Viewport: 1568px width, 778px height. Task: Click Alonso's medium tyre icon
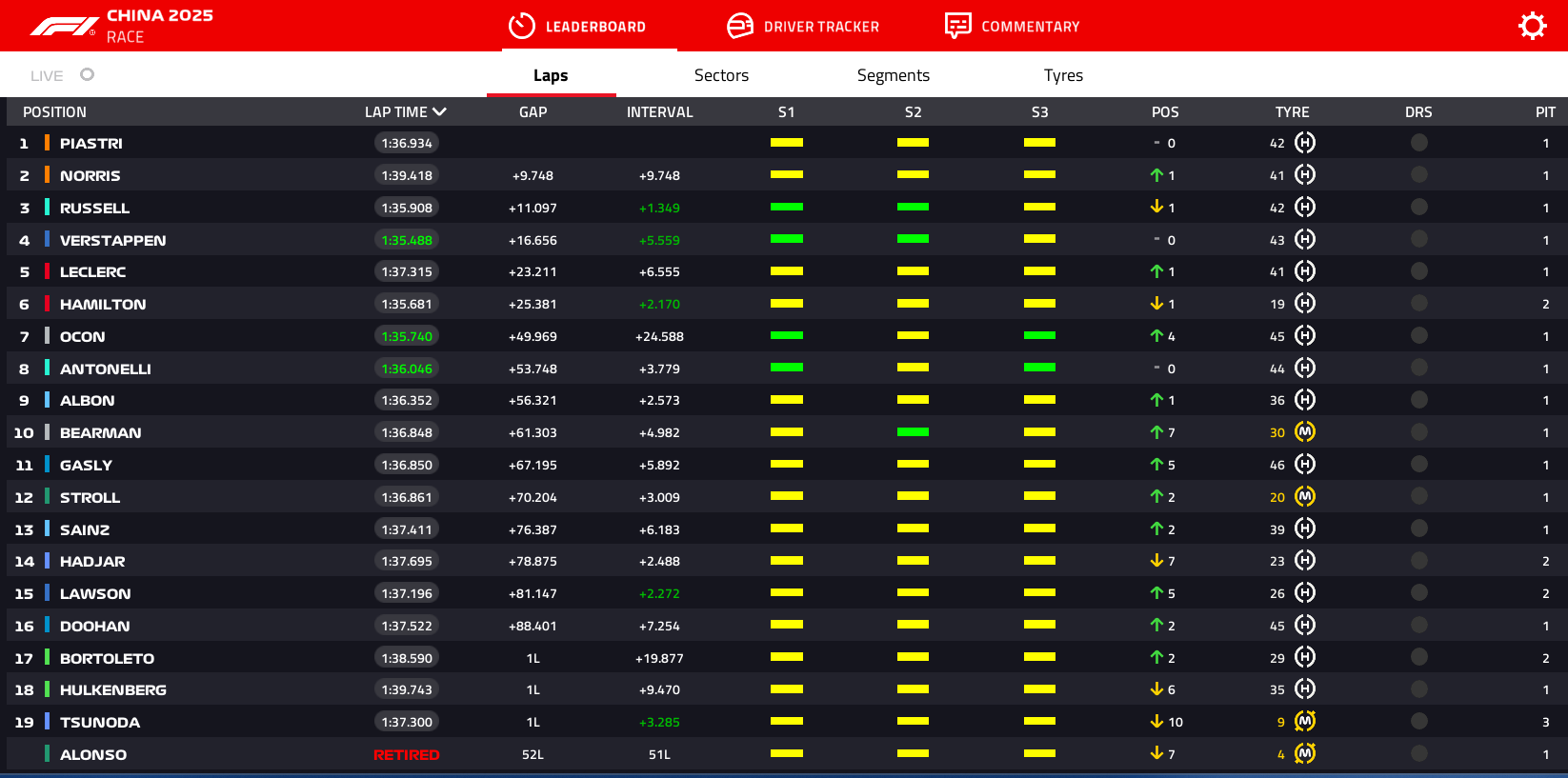[1305, 754]
